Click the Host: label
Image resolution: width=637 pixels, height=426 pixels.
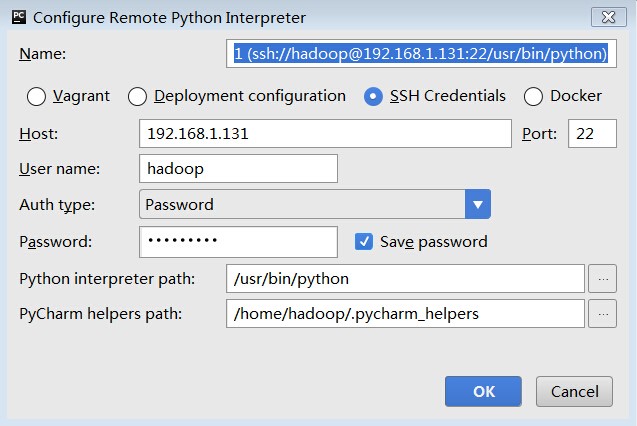point(39,134)
